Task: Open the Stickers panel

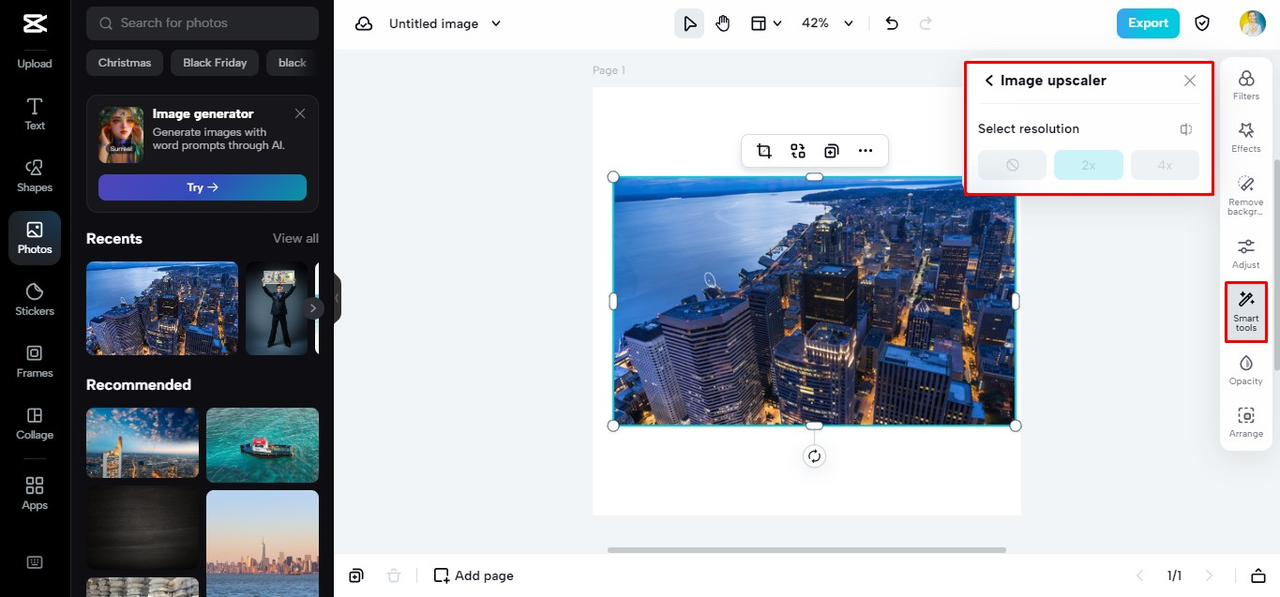Action: 34,300
